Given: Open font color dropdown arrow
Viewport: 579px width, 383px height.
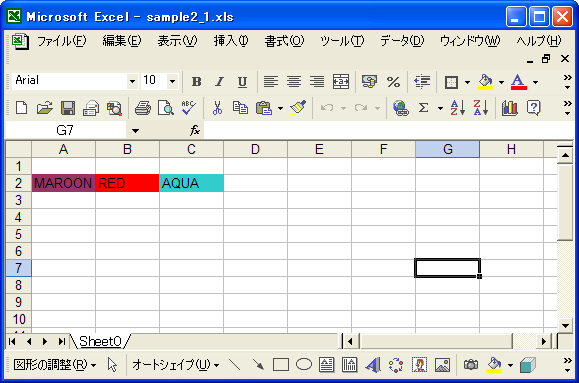Looking at the screenshot, I should point(535,82).
